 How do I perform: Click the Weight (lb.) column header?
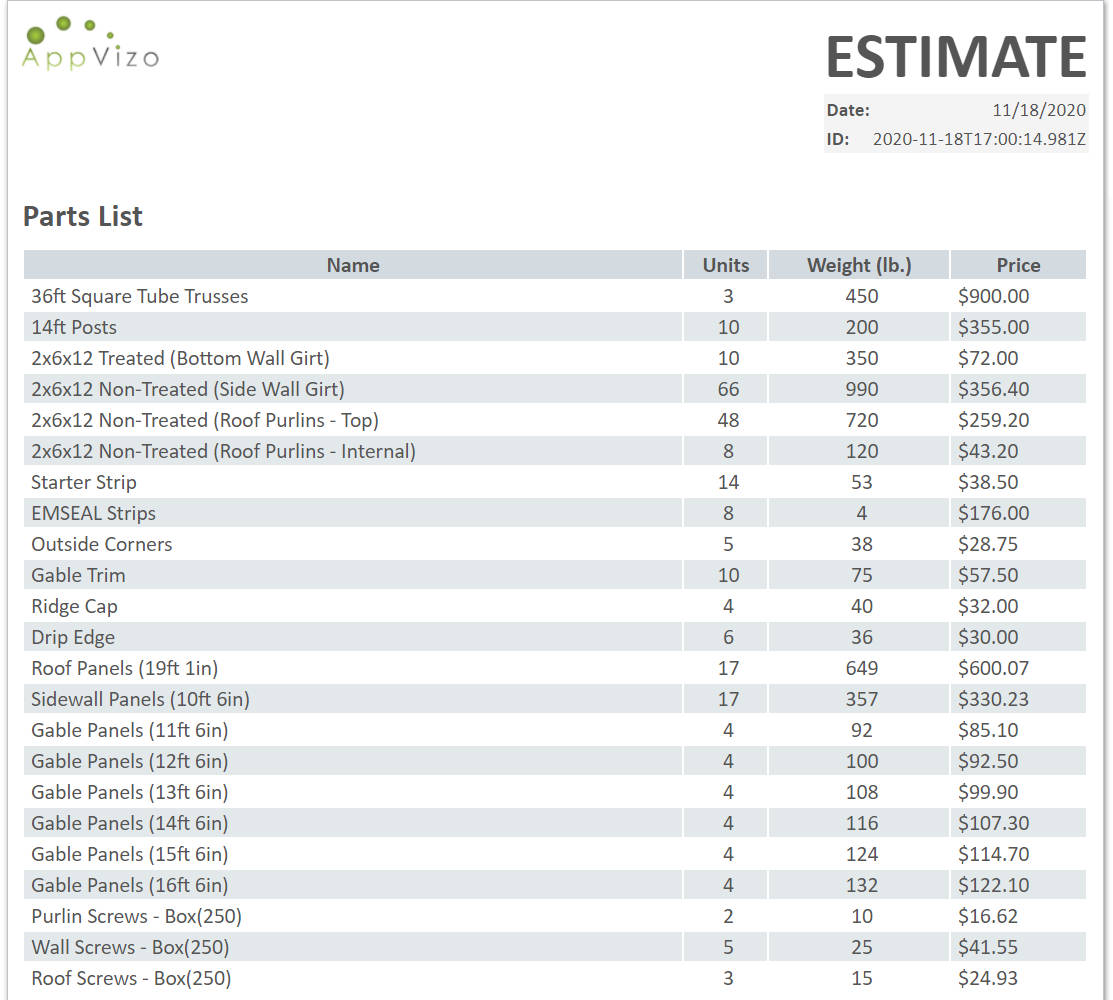coord(859,265)
